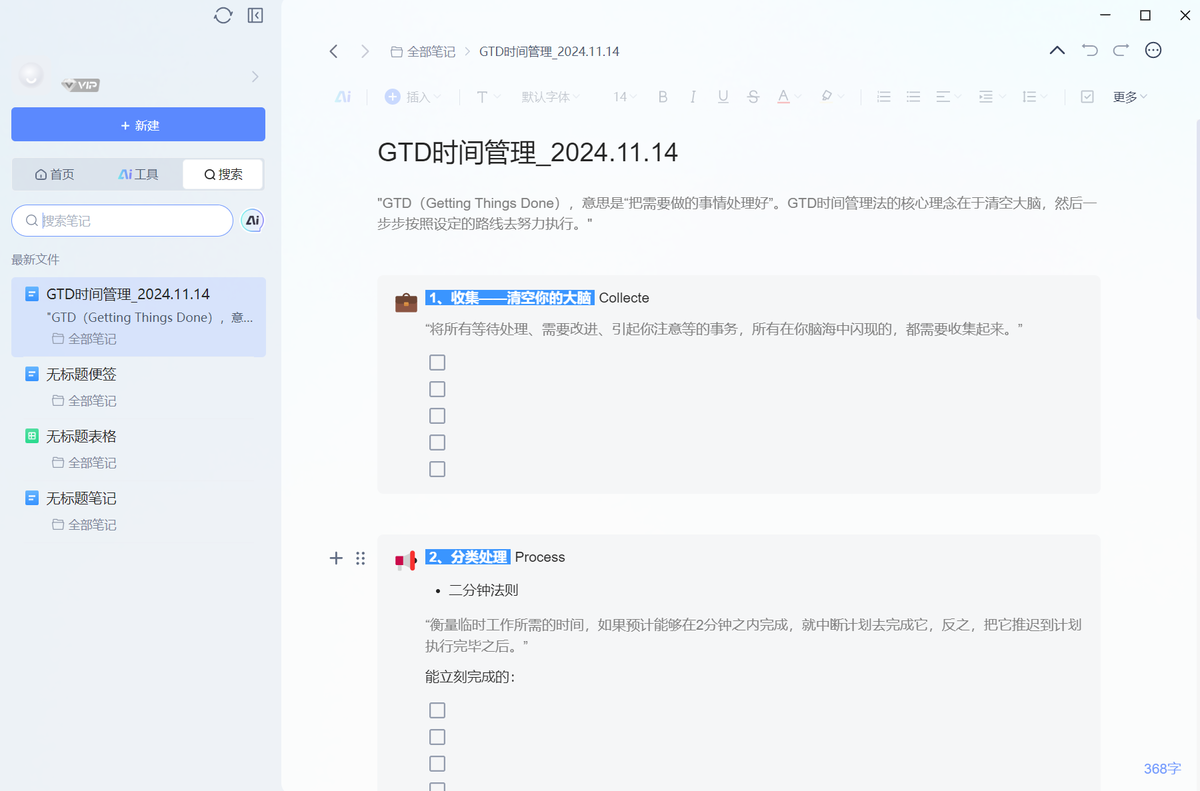Open the 插入 insert dropdown
The width and height of the screenshot is (1200, 791).
click(x=412, y=97)
